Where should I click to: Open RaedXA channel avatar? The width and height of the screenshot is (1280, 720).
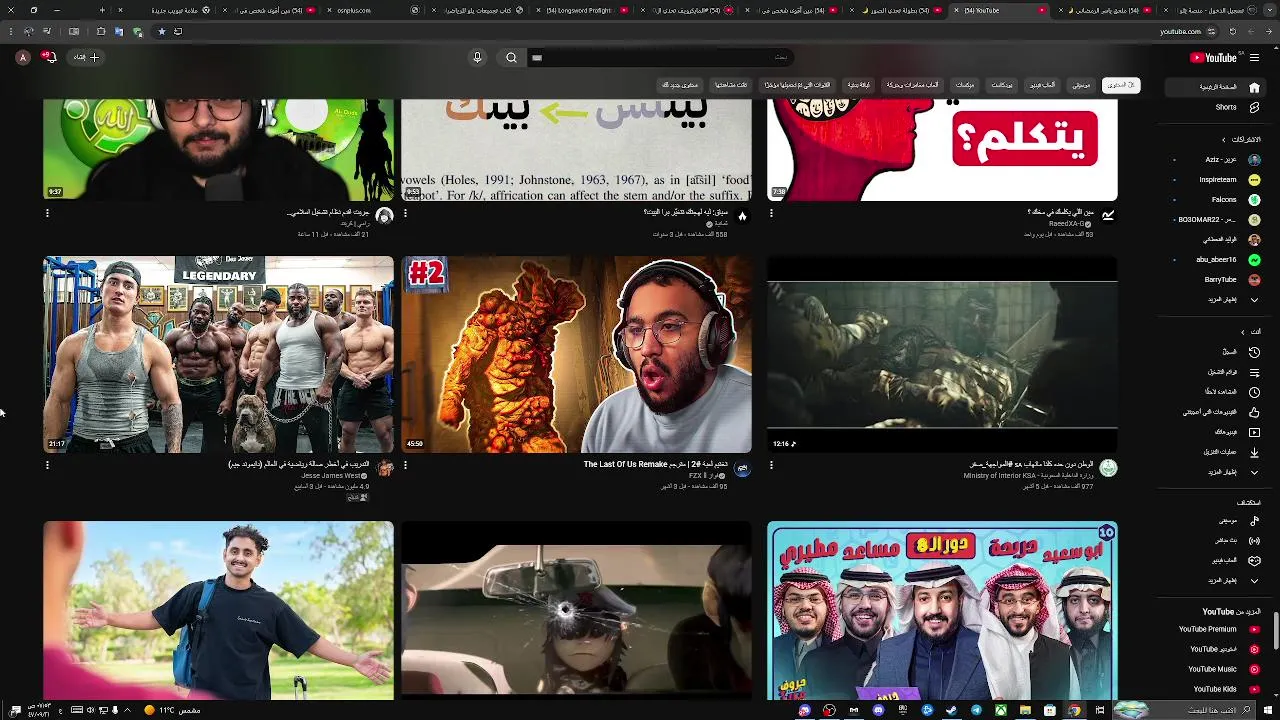tap(1108, 216)
